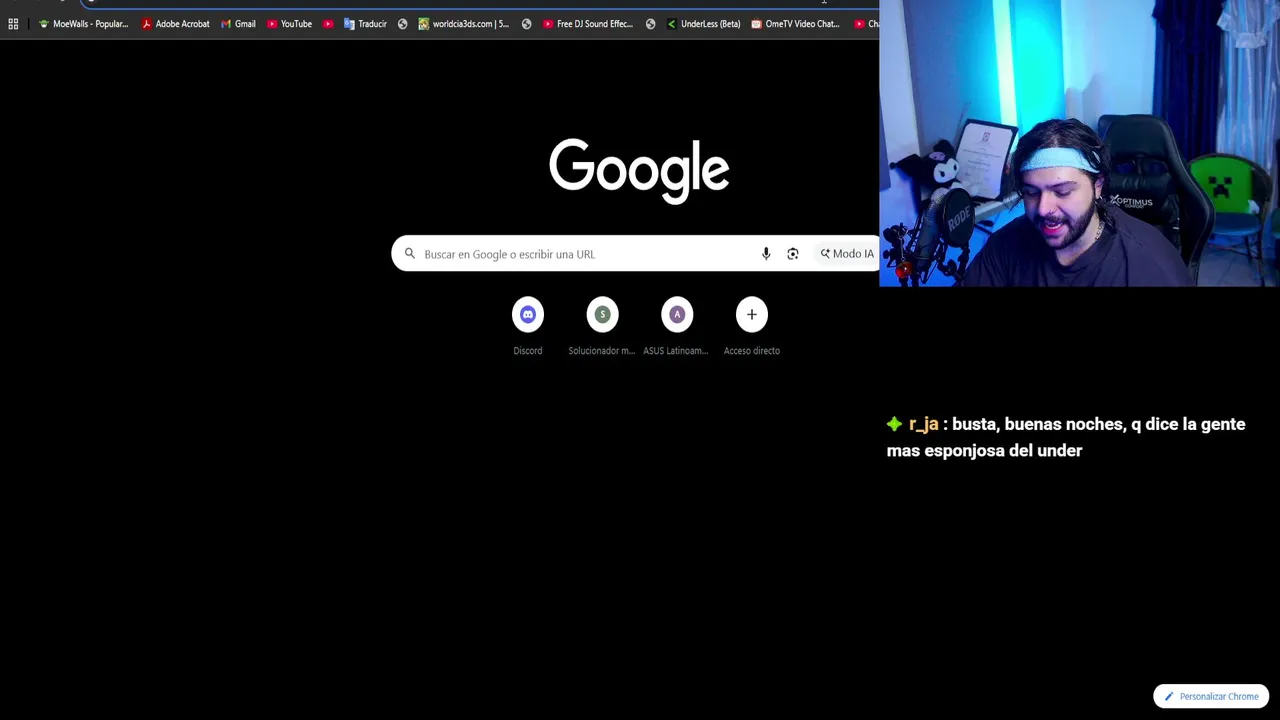Open the UnderLess (Beta) bookmark
The image size is (1280, 720).
703,24
